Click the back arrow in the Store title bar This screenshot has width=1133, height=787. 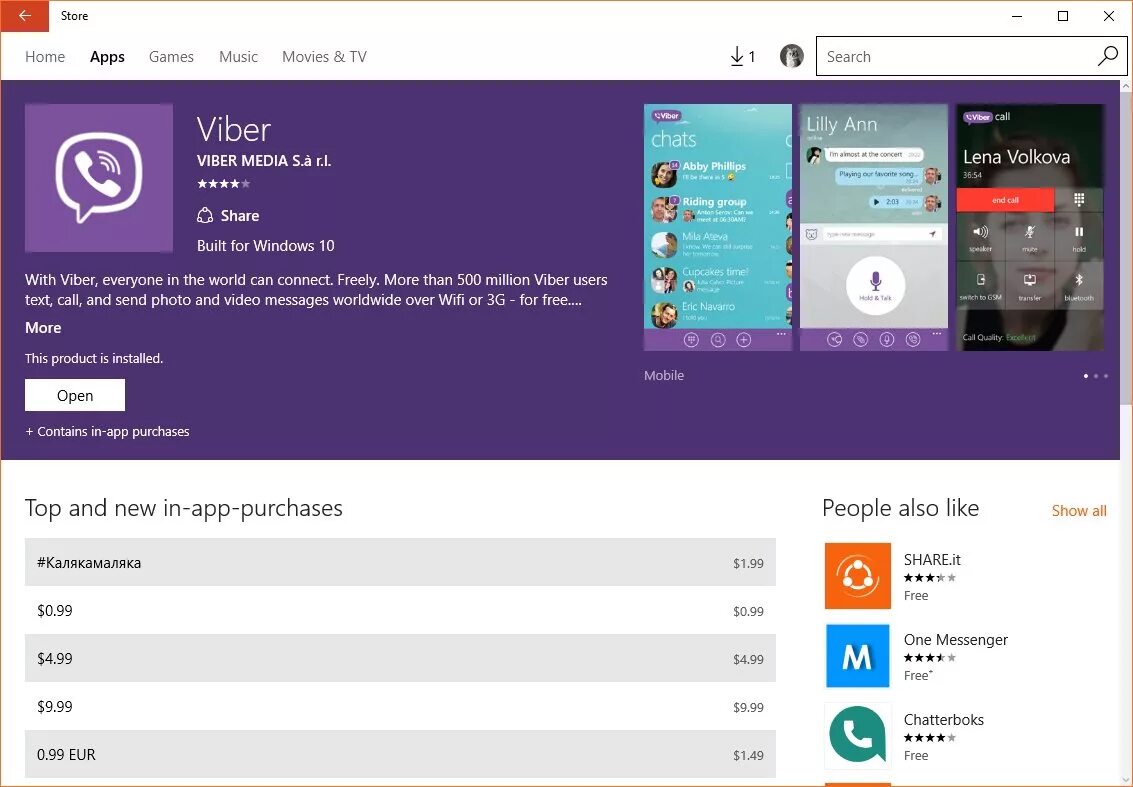[25, 16]
